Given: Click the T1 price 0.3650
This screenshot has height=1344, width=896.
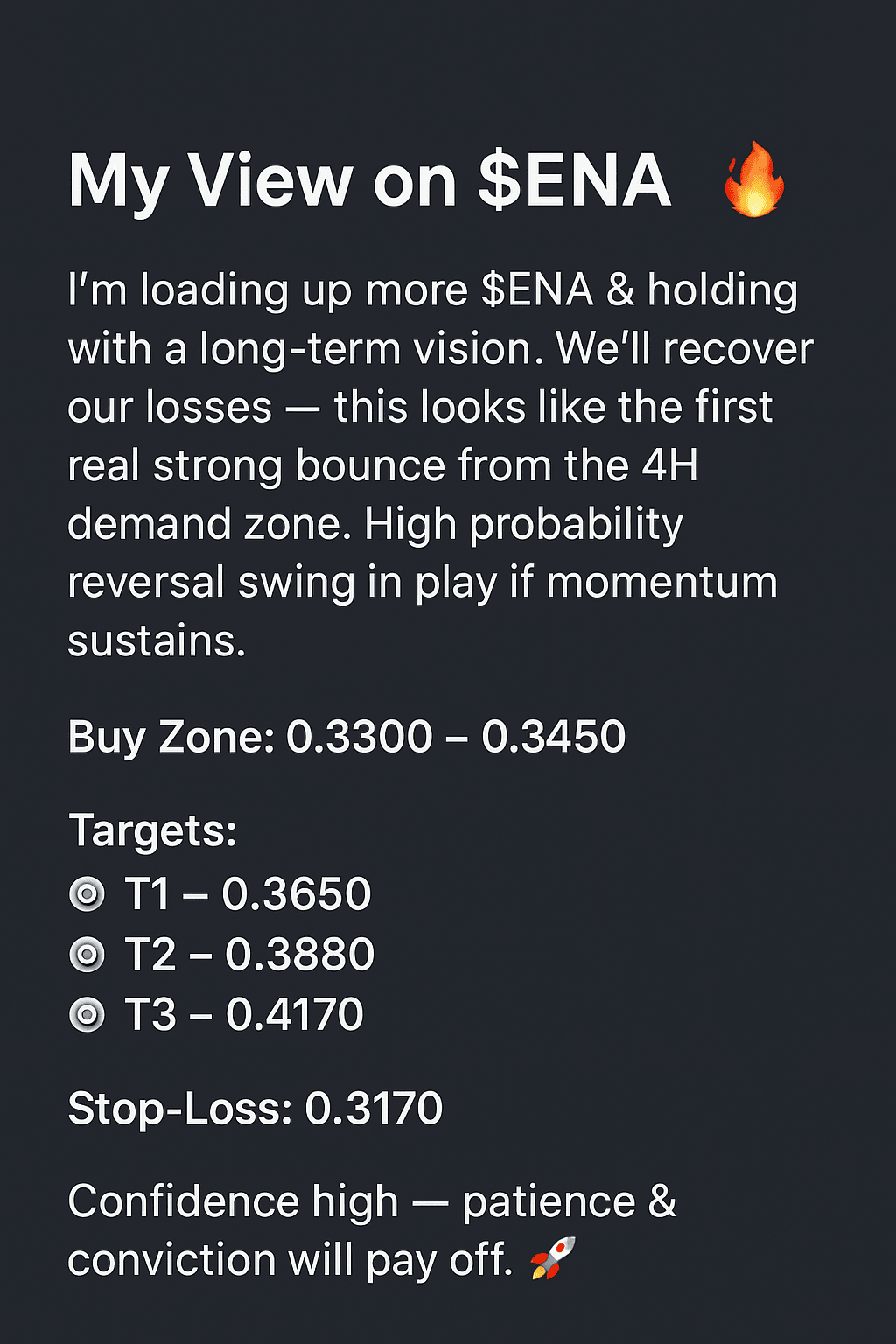Looking at the screenshot, I should 297,894.
